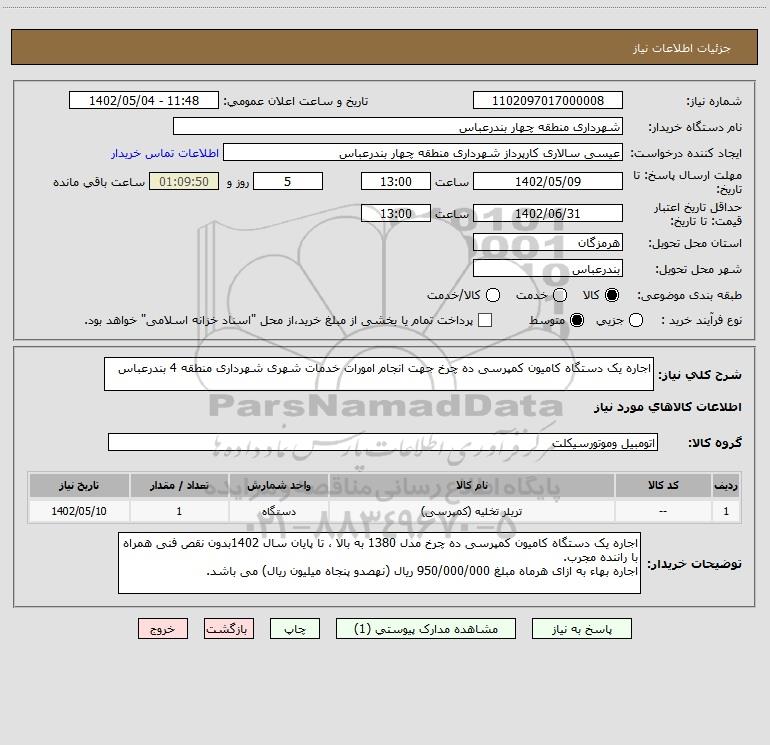Click the خروج exit button
The width and height of the screenshot is (770, 745).
[163, 629]
